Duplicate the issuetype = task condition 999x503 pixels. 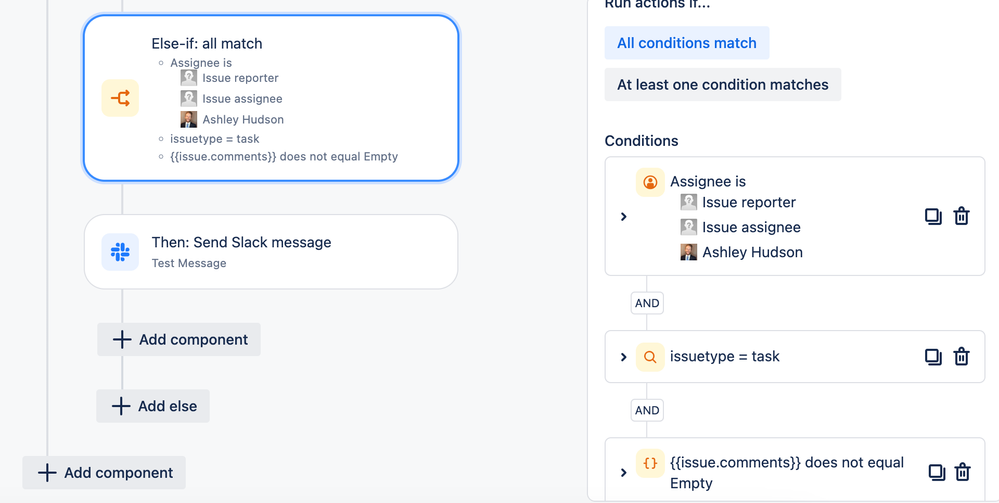tap(933, 356)
